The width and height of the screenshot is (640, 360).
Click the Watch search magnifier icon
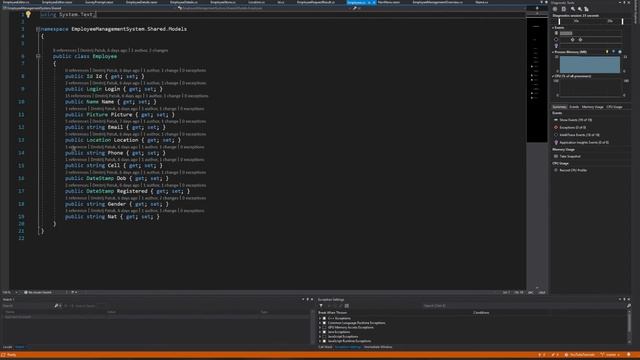(56, 306)
